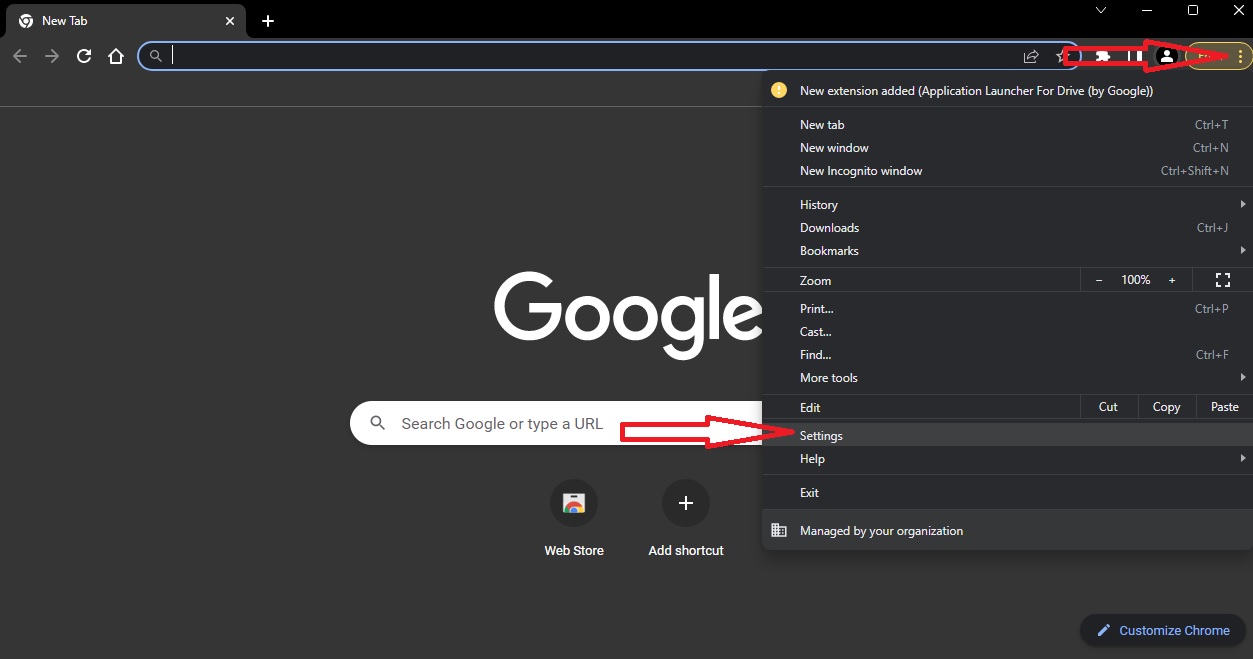Image resolution: width=1253 pixels, height=659 pixels.
Task: Select Cast from menu
Action: point(1007,332)
